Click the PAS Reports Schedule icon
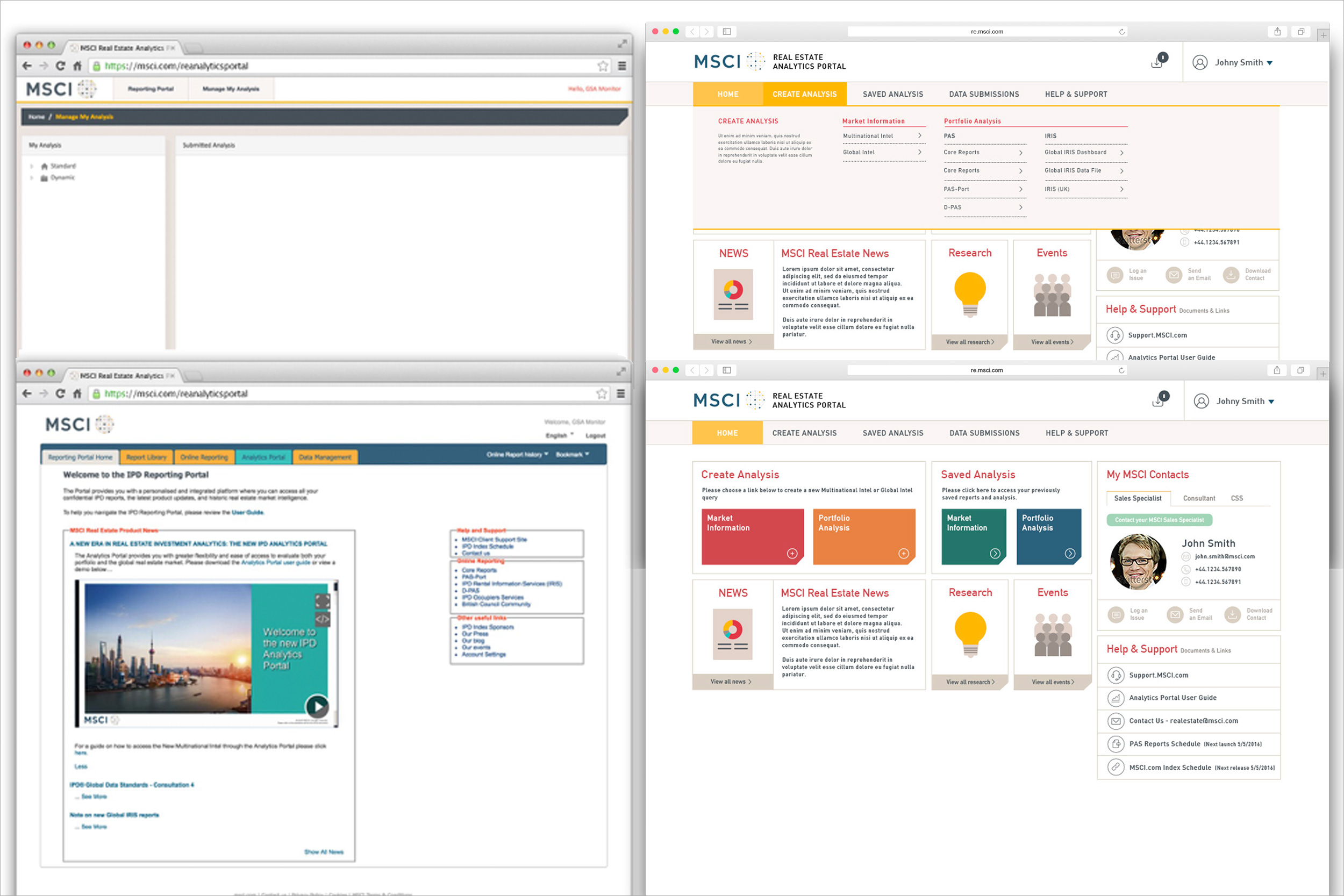The height and width of the screenshot is (896, 1344). [x=1116, y=744]
